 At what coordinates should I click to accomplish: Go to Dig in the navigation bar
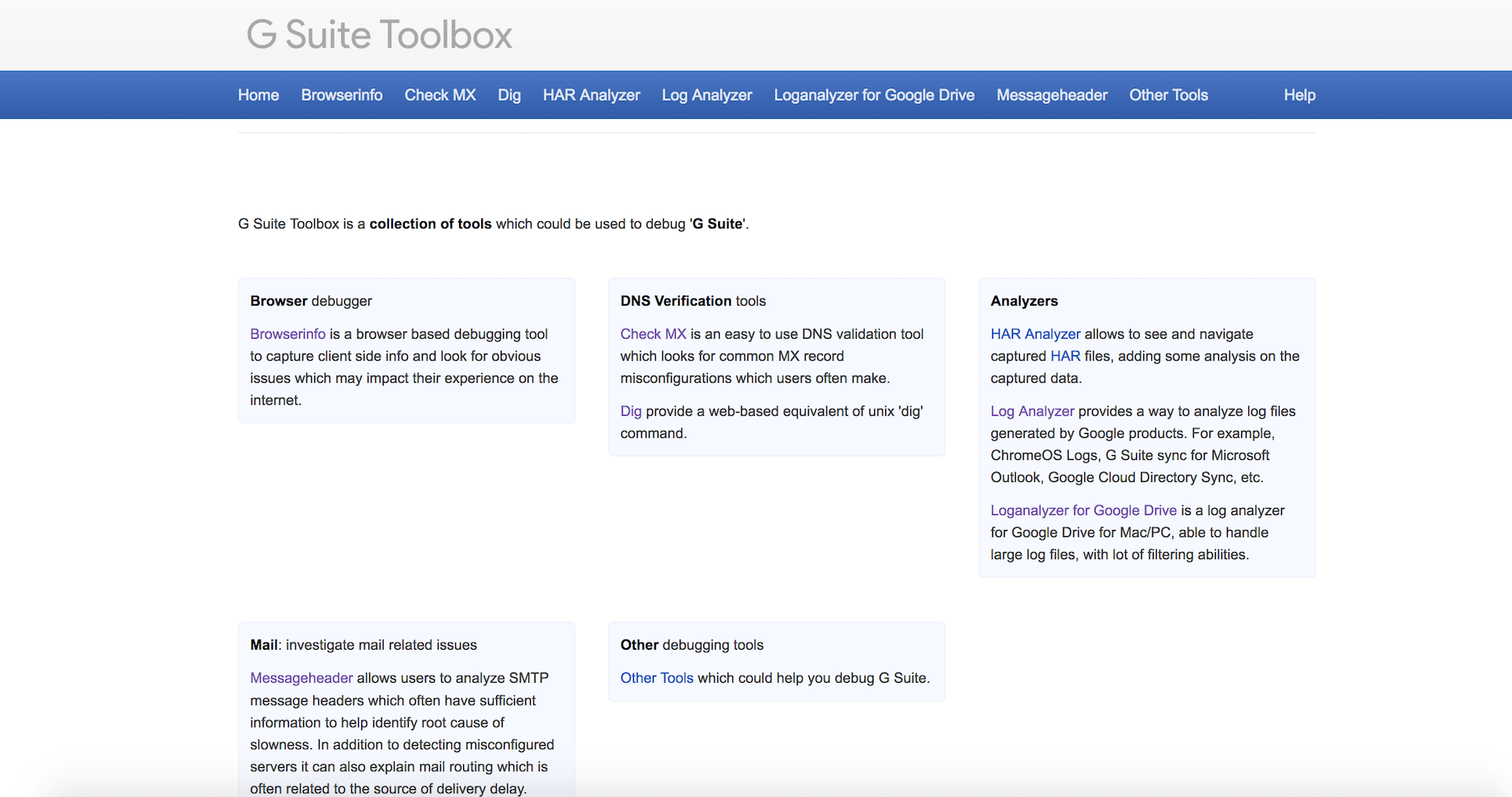point(509,95)
